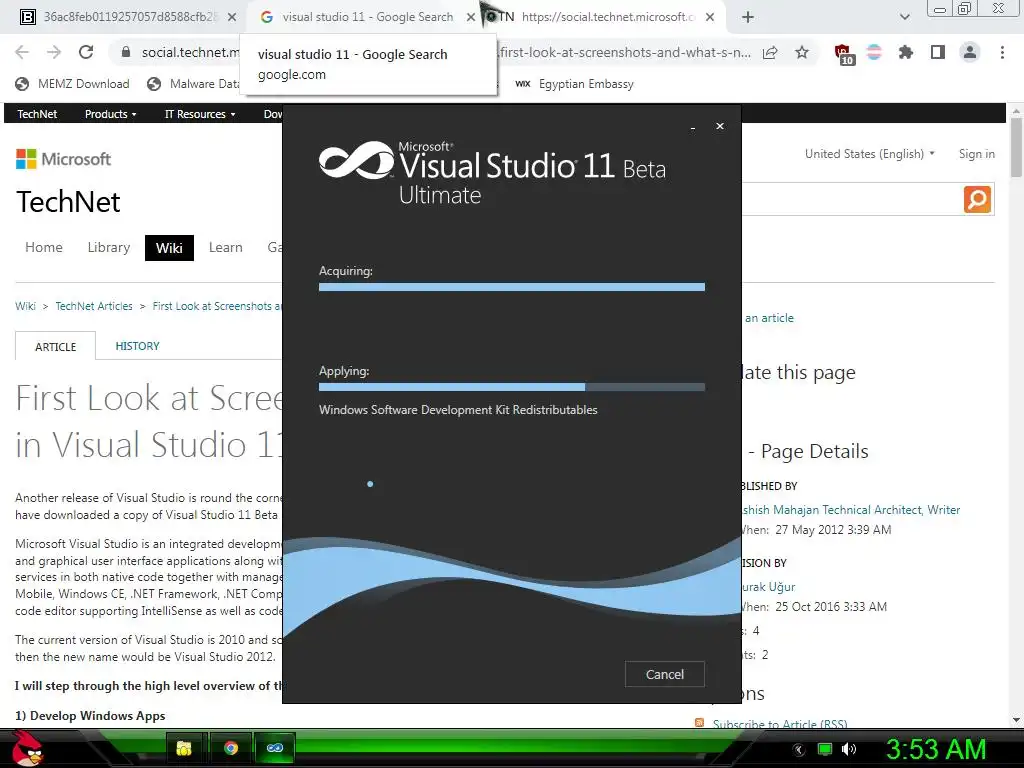The height and width of the screenshot is (768, 1024).
Task: Open the uBlock Origin extension icon
Action: tap(843, 54)
